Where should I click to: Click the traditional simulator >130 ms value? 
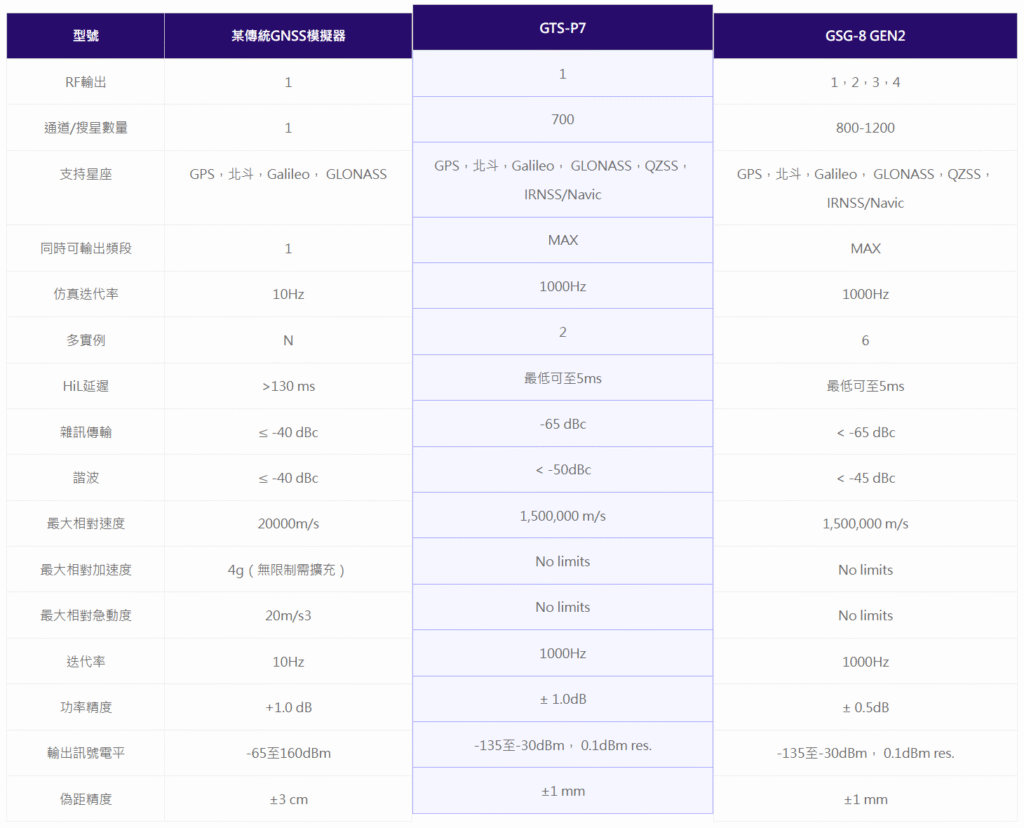click(x=288, y=386)
